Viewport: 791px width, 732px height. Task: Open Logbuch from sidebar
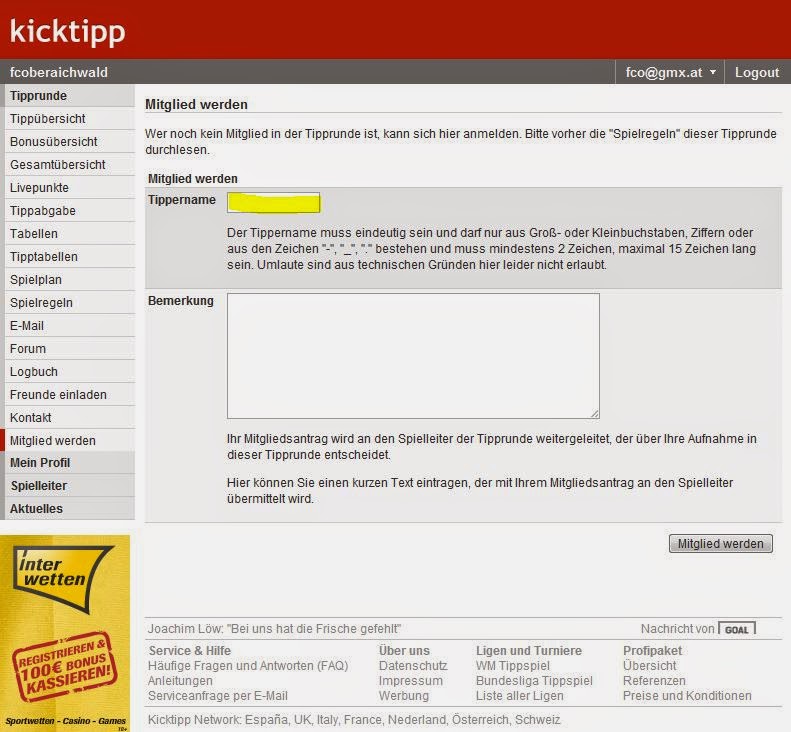[x=70, y=372]
